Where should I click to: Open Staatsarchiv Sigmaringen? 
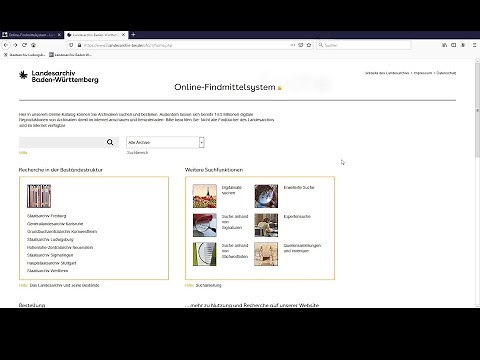[x=50, y=255]
